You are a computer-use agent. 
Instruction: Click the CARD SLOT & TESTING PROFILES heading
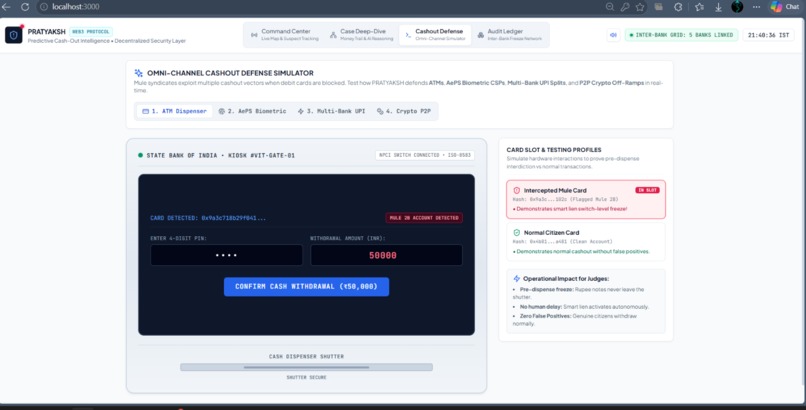[554, 150]
